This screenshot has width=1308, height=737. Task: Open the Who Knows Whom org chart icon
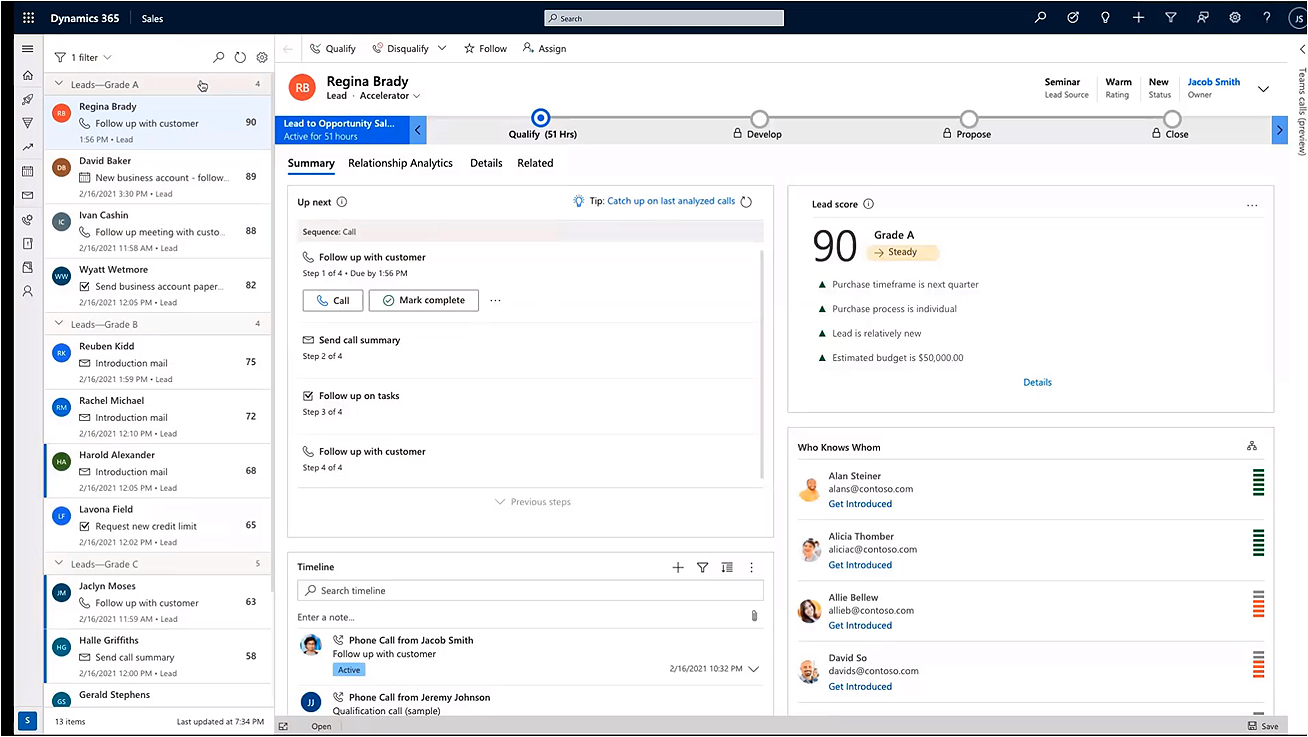tap(1252, 446)
